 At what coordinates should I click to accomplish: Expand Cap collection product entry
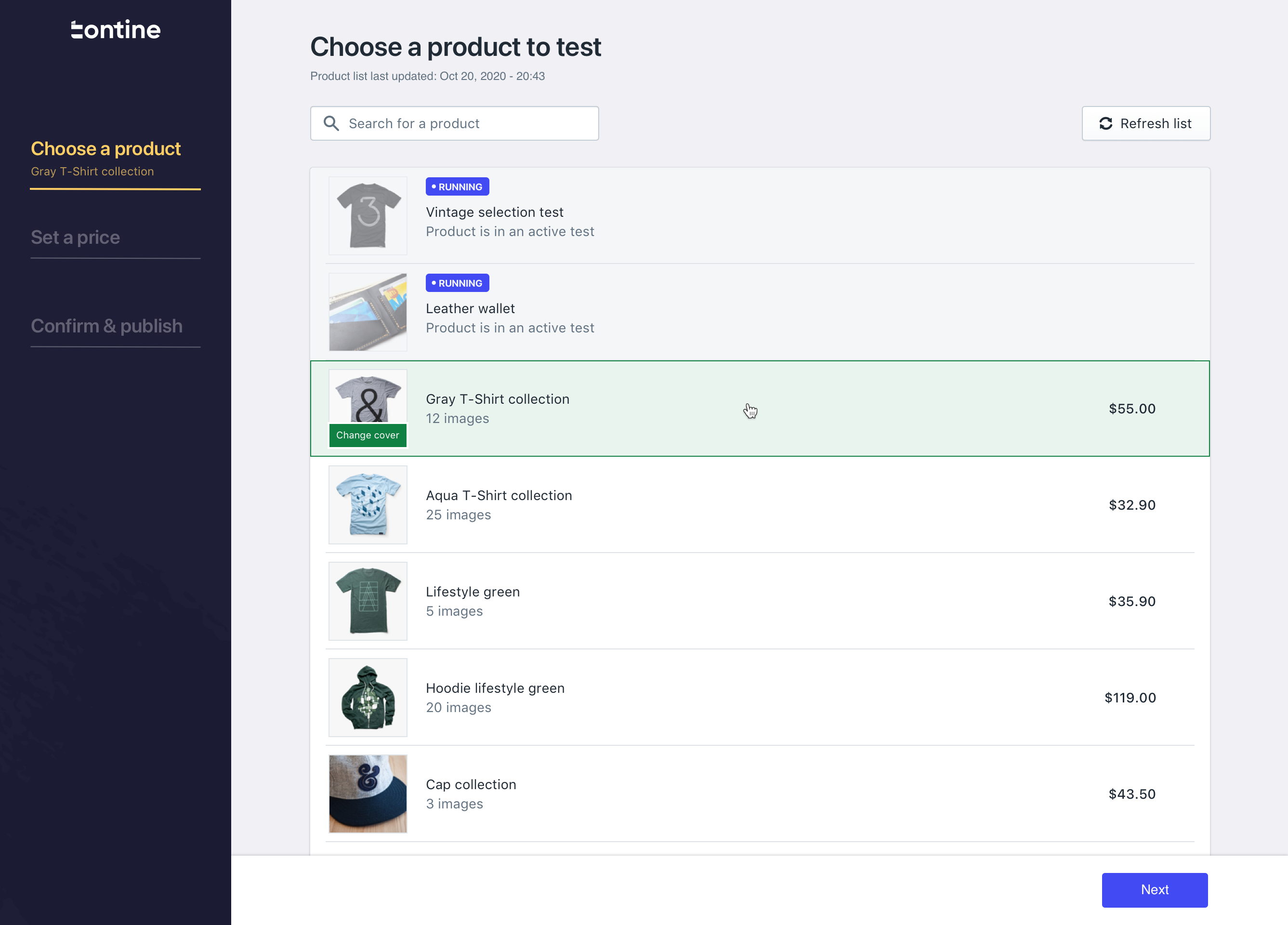coord(760,793)
